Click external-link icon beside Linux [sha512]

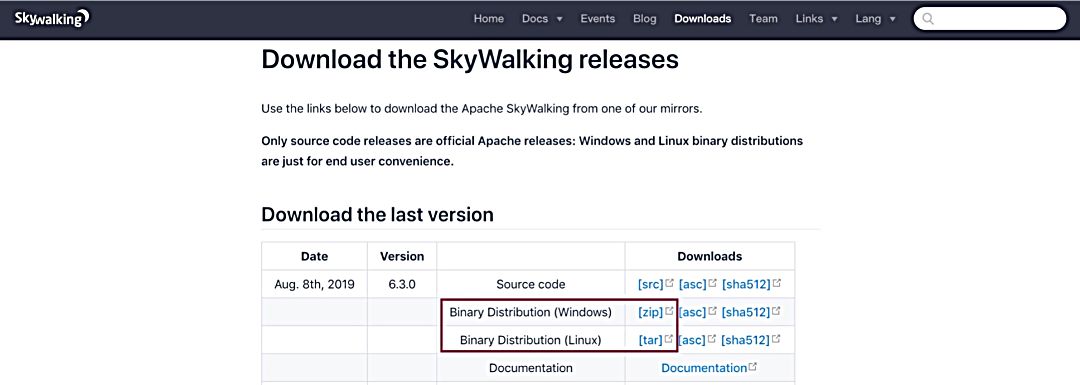point(776,338)
